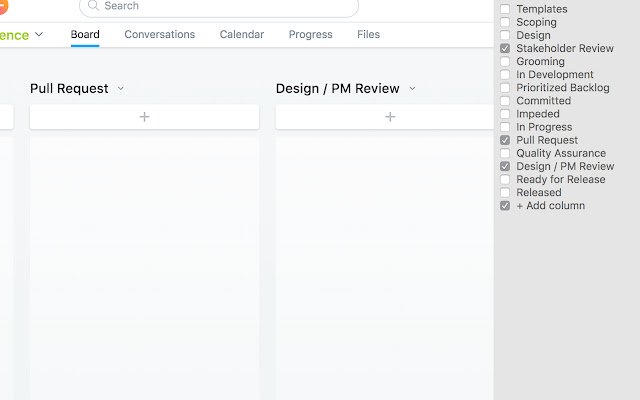Open the Calendar tab
This screenshot has height=400, width=640.
coord(242,34)
